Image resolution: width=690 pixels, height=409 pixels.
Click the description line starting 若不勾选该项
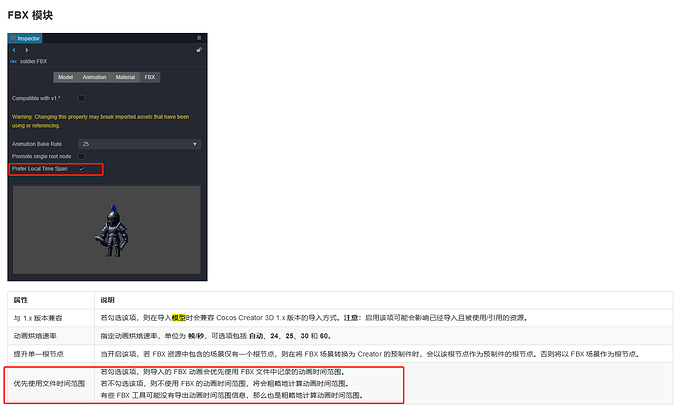tap(225, 383)
